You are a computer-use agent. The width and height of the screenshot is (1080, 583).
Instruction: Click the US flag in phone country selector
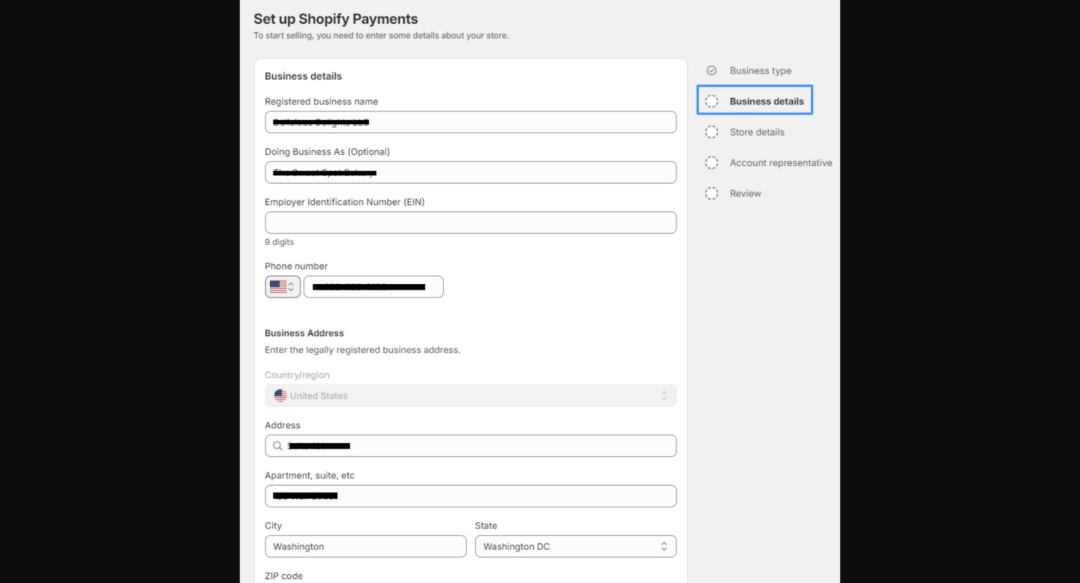277,287
